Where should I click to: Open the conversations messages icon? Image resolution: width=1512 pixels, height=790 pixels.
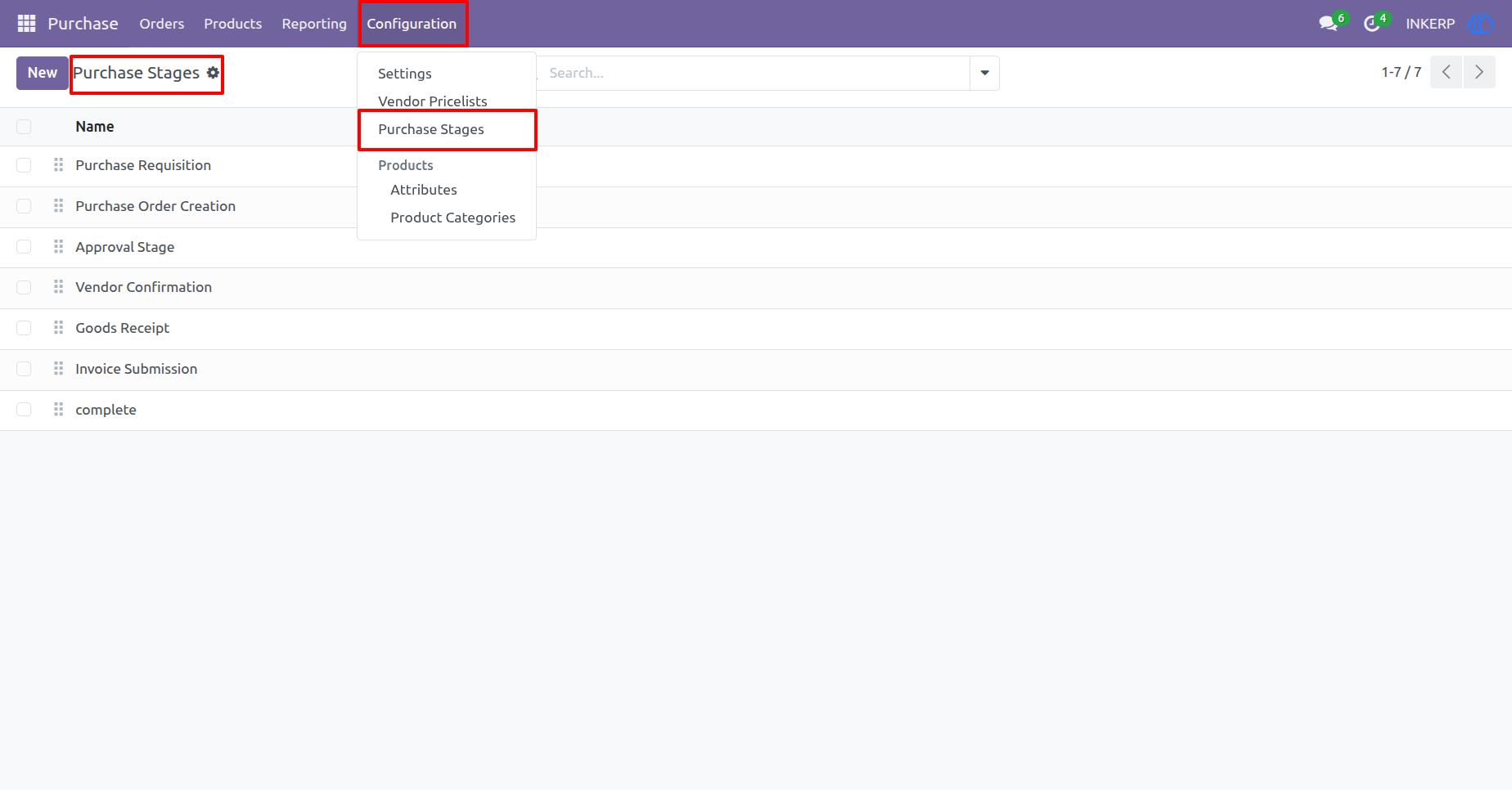pyautogui.click(x=1328, y=24)
